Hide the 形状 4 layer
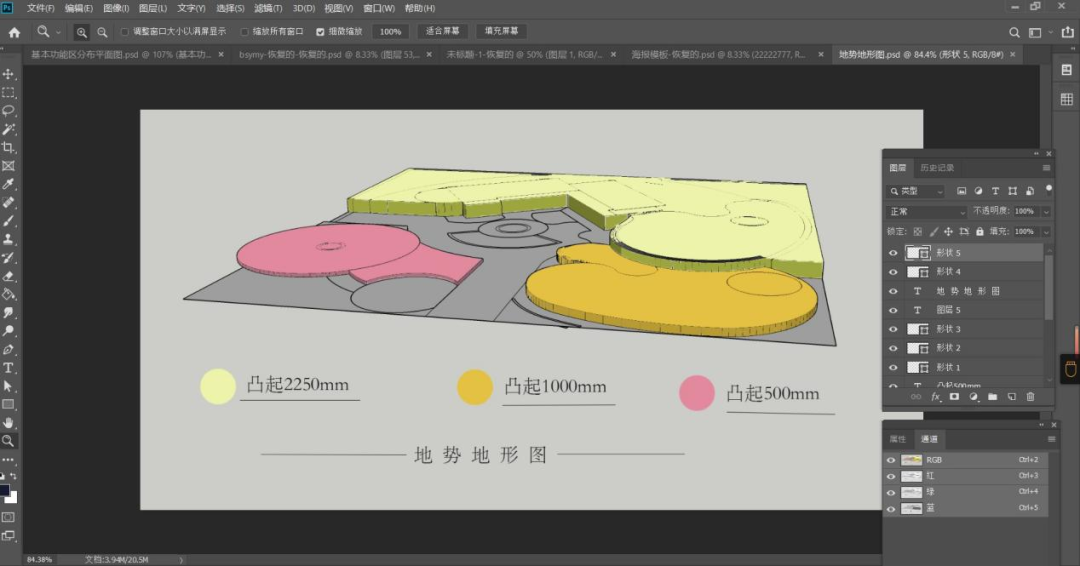Screen dimensions: 1080x566 (x=893, y=272)
